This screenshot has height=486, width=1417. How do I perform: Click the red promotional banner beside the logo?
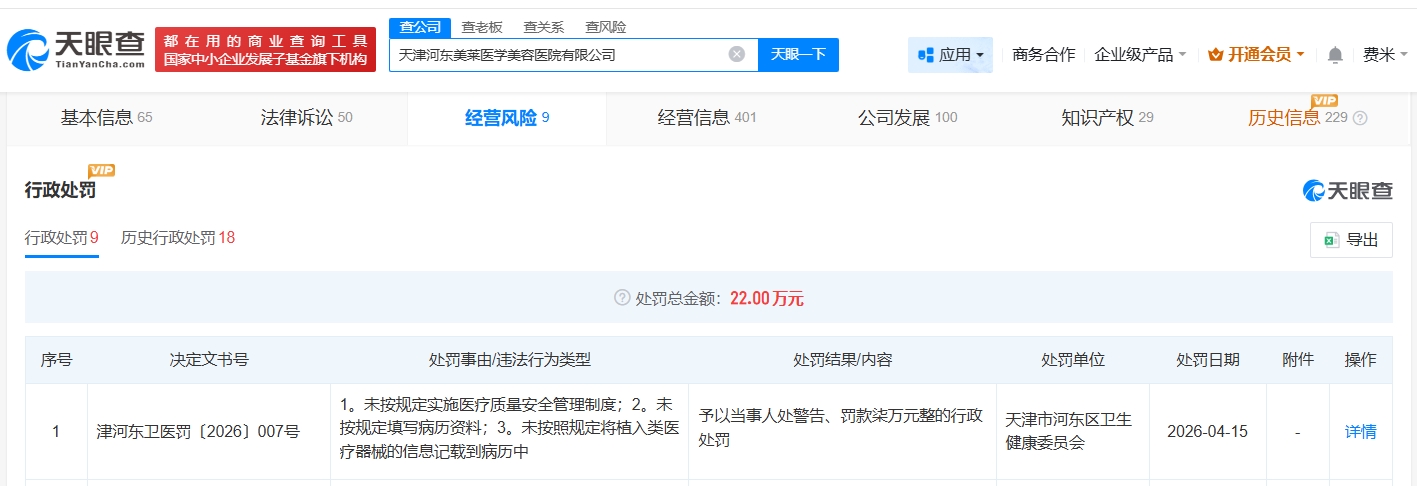coord(265,49)
